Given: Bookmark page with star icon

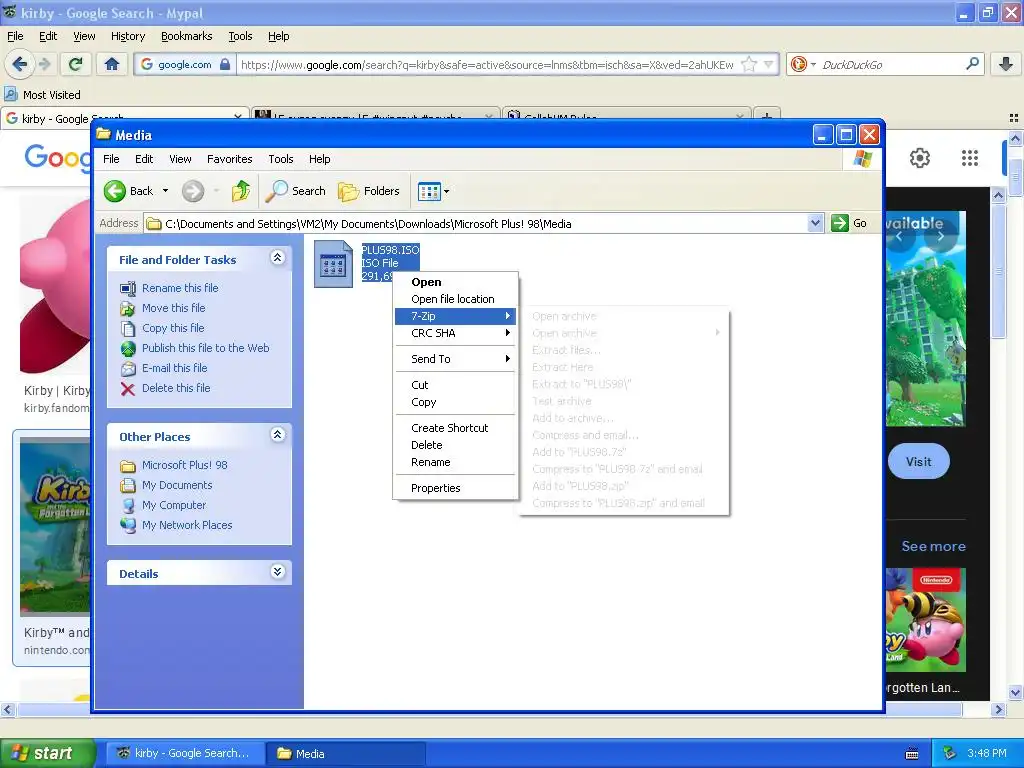Looking at the screenshot, I should click(x=749, y=65).
